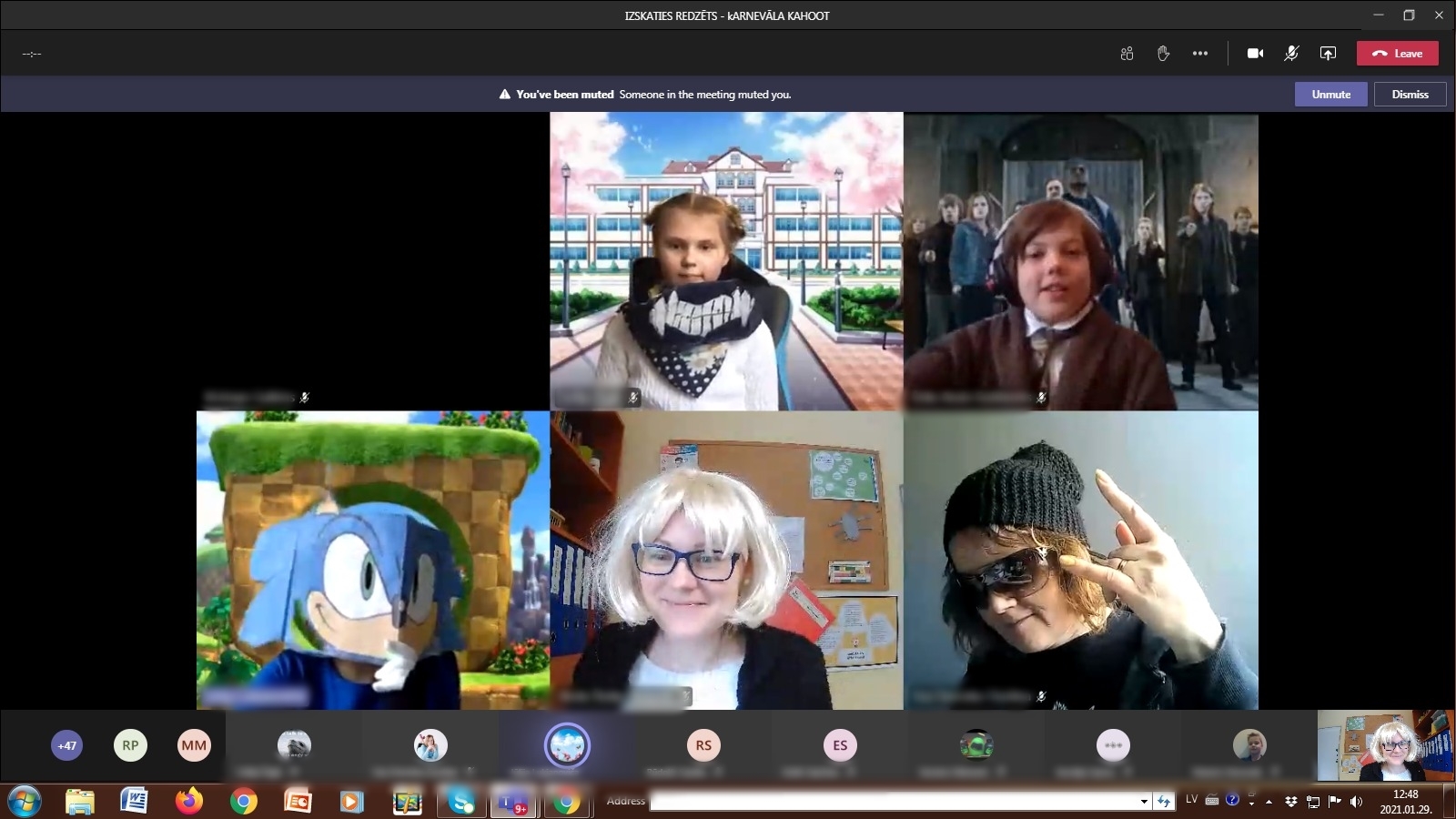Viewport: 1456px width, 819px height.
Task: Open the share content tray
Action: [x=1328, y=54]
